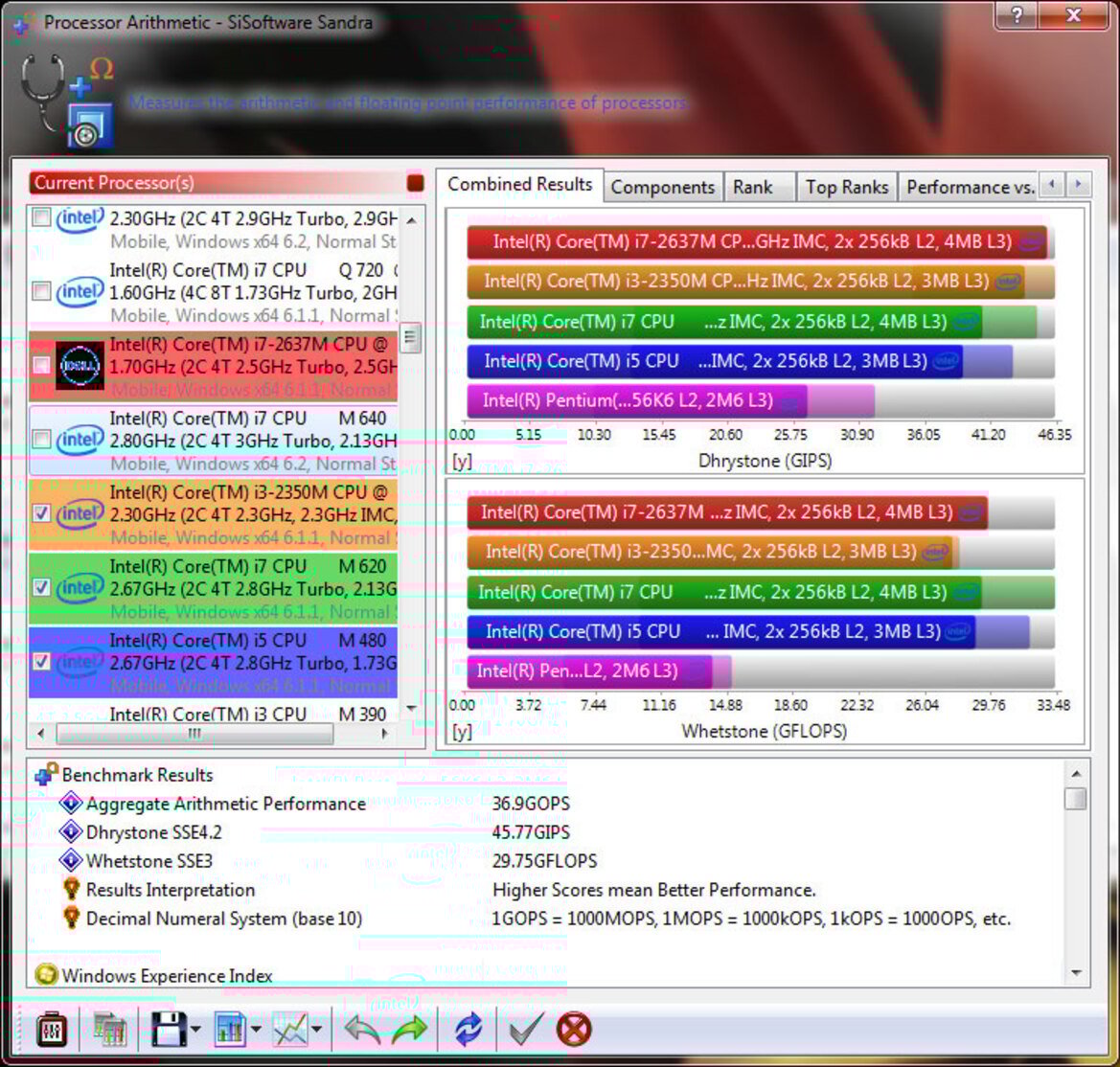Screen dimensions: 1120x1067
Task: Open the benchmark options sliders icon
Action: click(52, 1029)
